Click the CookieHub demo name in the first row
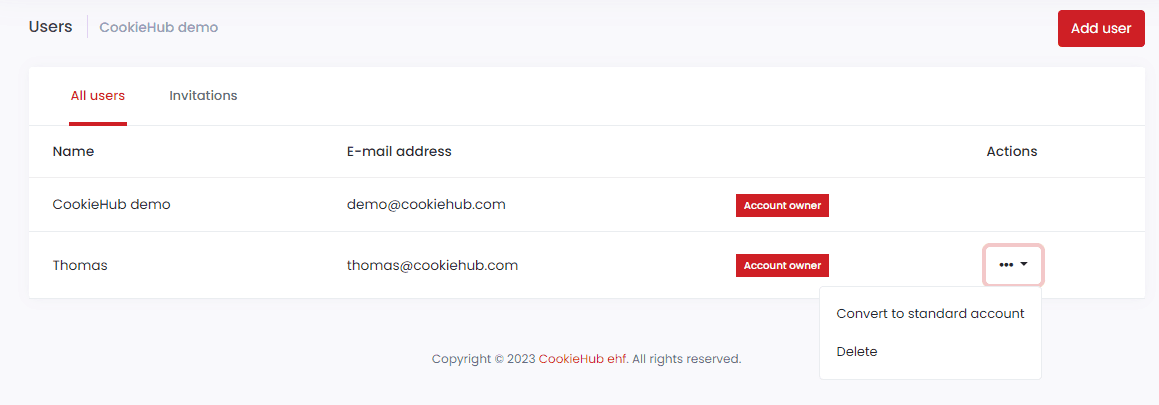This screenshot has width=1159, height=405. pos(112,205)
